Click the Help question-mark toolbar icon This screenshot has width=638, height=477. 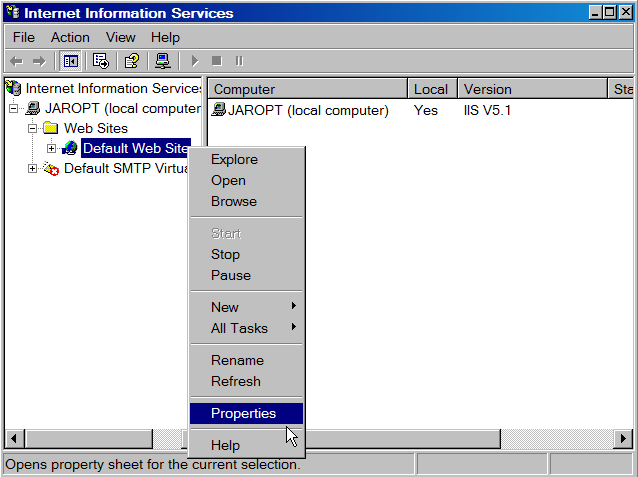pyautogui.click(x=132, y=61)
